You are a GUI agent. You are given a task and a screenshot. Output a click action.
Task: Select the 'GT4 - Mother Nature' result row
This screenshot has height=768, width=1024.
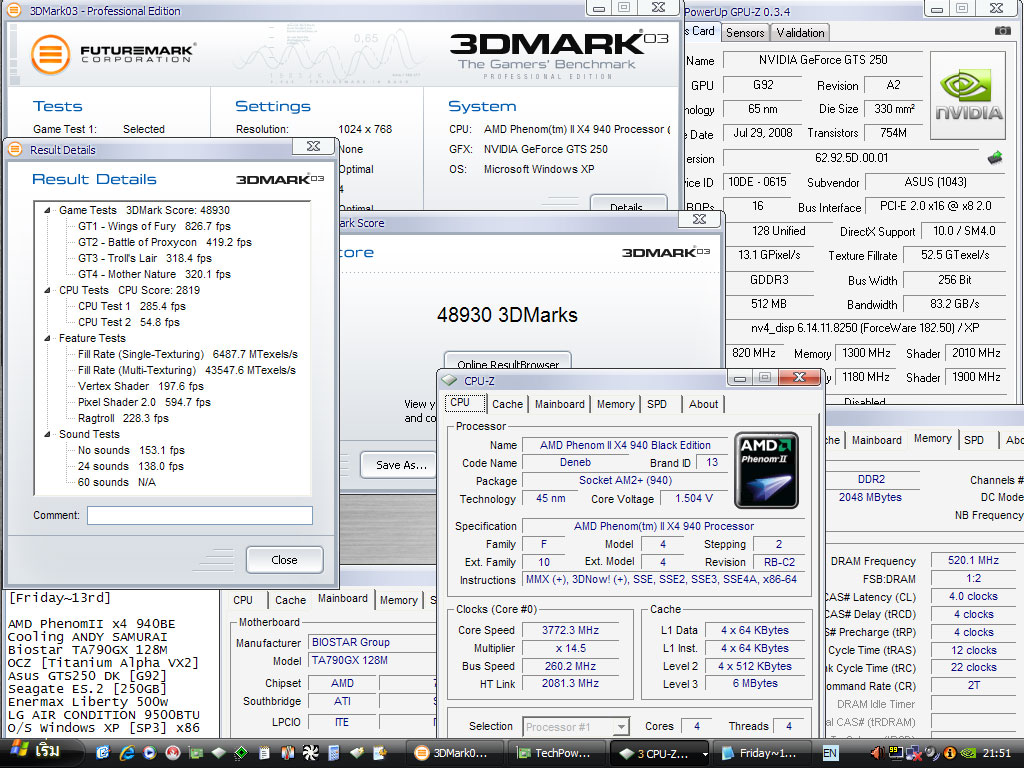(154, 274)
